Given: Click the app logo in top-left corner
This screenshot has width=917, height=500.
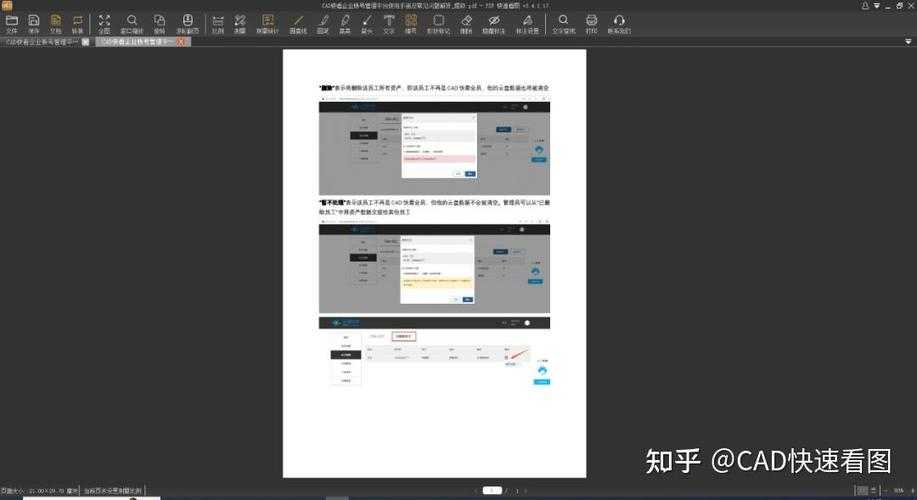Looking at the screenshot, I should coord(6,5).
